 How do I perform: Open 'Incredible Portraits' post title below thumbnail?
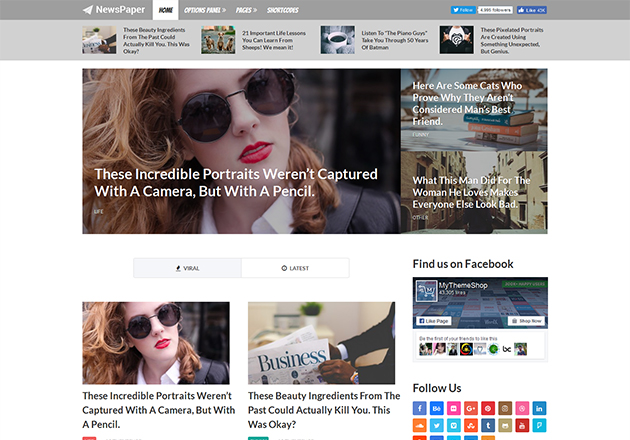(x=159, y=410)
